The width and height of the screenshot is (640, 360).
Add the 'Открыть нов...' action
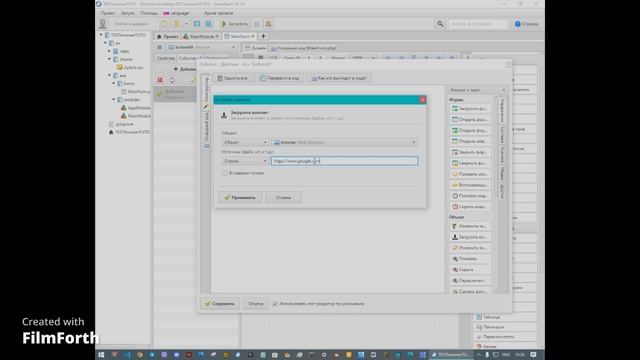click(470, 141)
